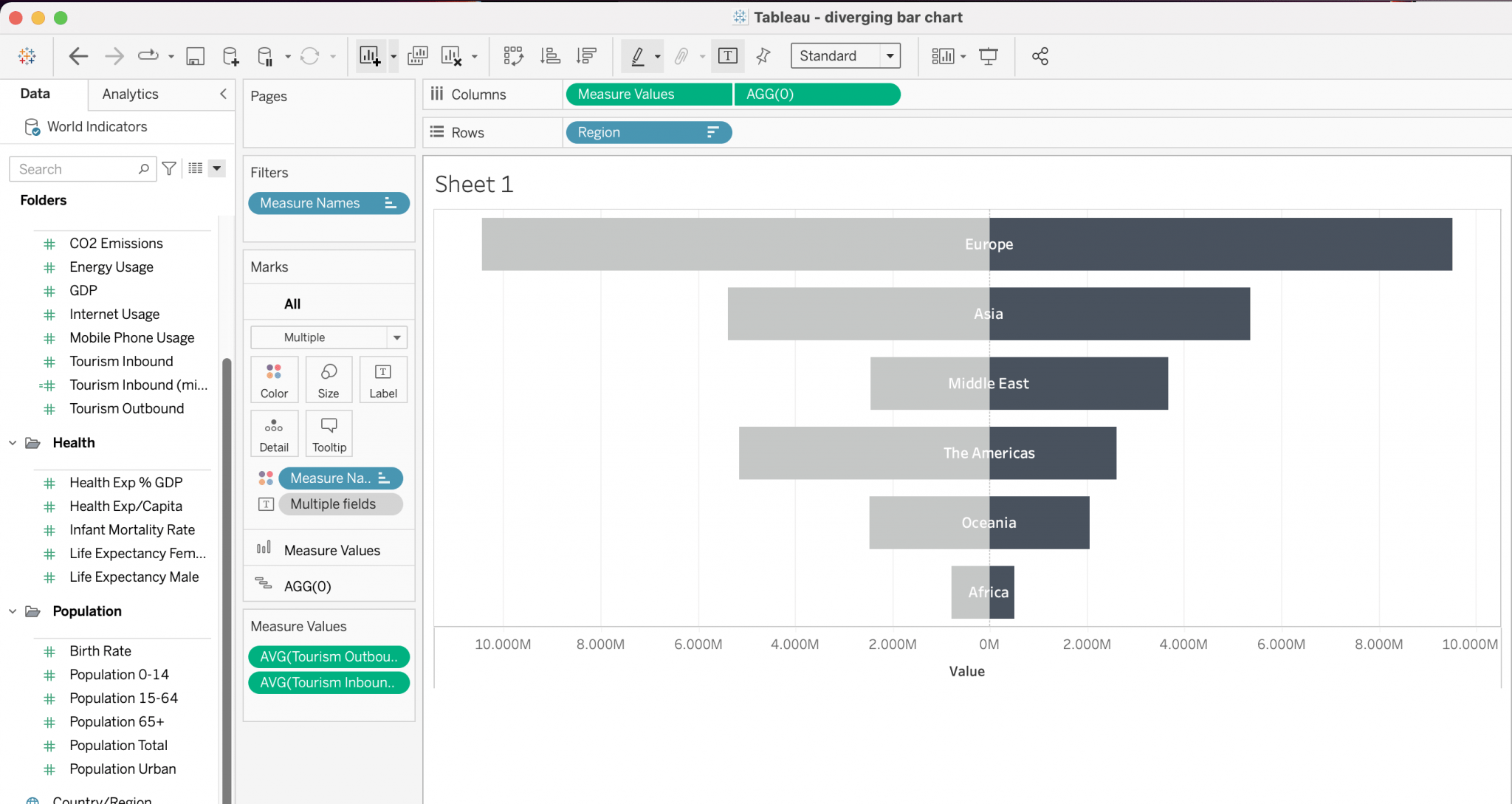Click the Measure Names filter pill
Image resolution: width=1512 pixels, height=804 pixels.
[329, 203]
